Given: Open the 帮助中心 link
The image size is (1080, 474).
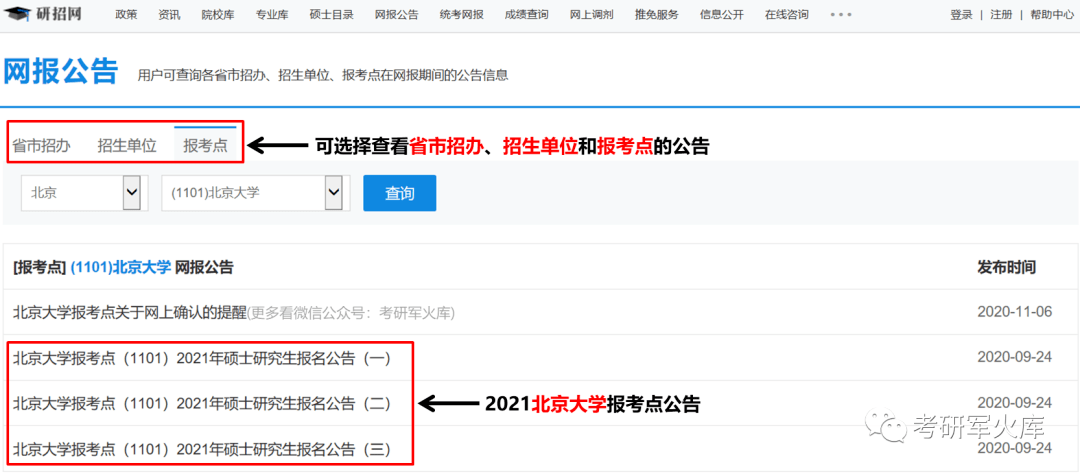Looking at the screenshot, I should pos(1052,14).
